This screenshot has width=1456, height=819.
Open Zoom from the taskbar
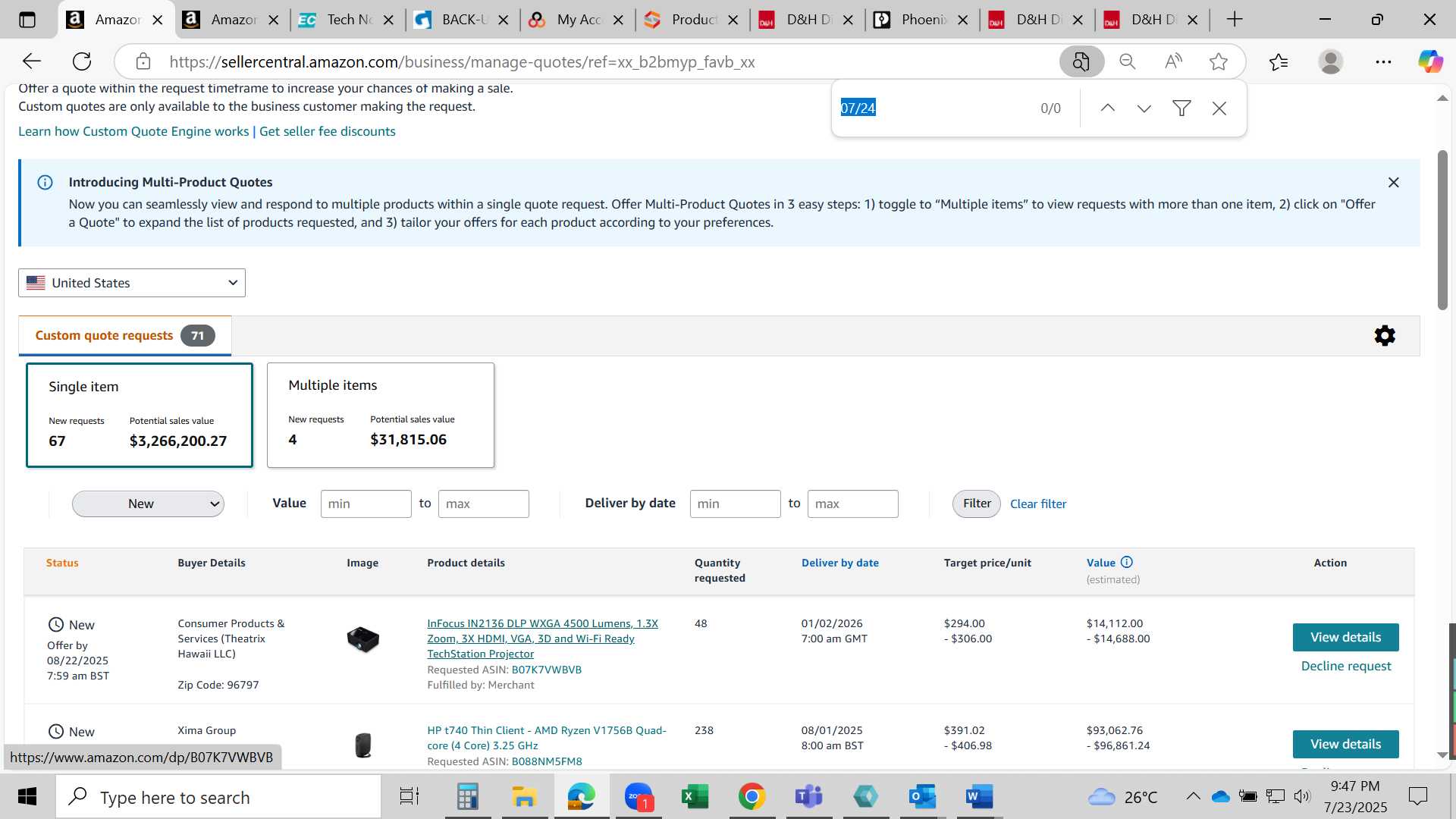(x=639, y=797)
